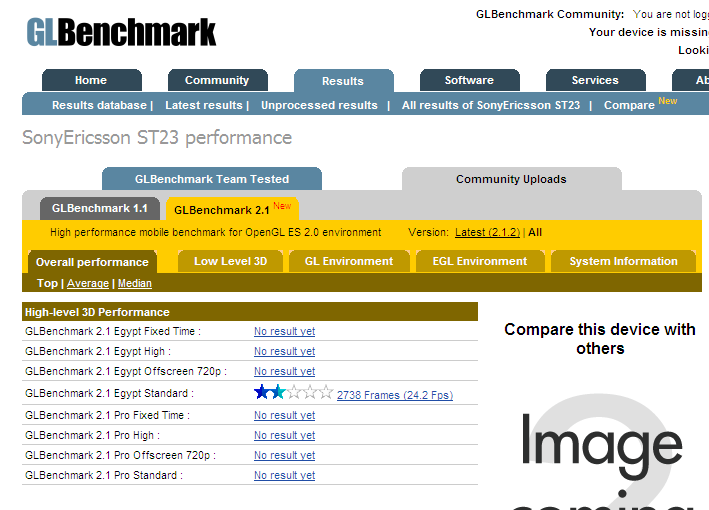This screenshot has width=709, height=510.
Task: Select Top results view
Action: 47,283
